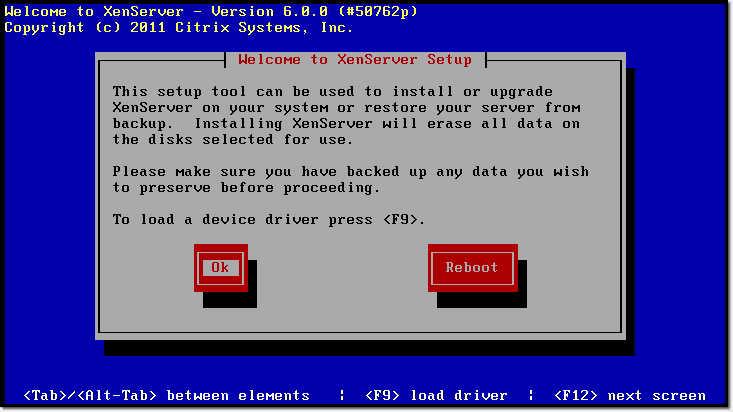Click the "<F12> next screen" footer hint

pos(630,396)
